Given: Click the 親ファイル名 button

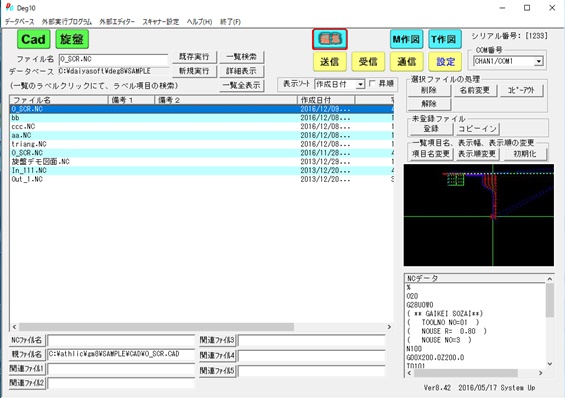Looking at the screenshot, I should [27, 354].
